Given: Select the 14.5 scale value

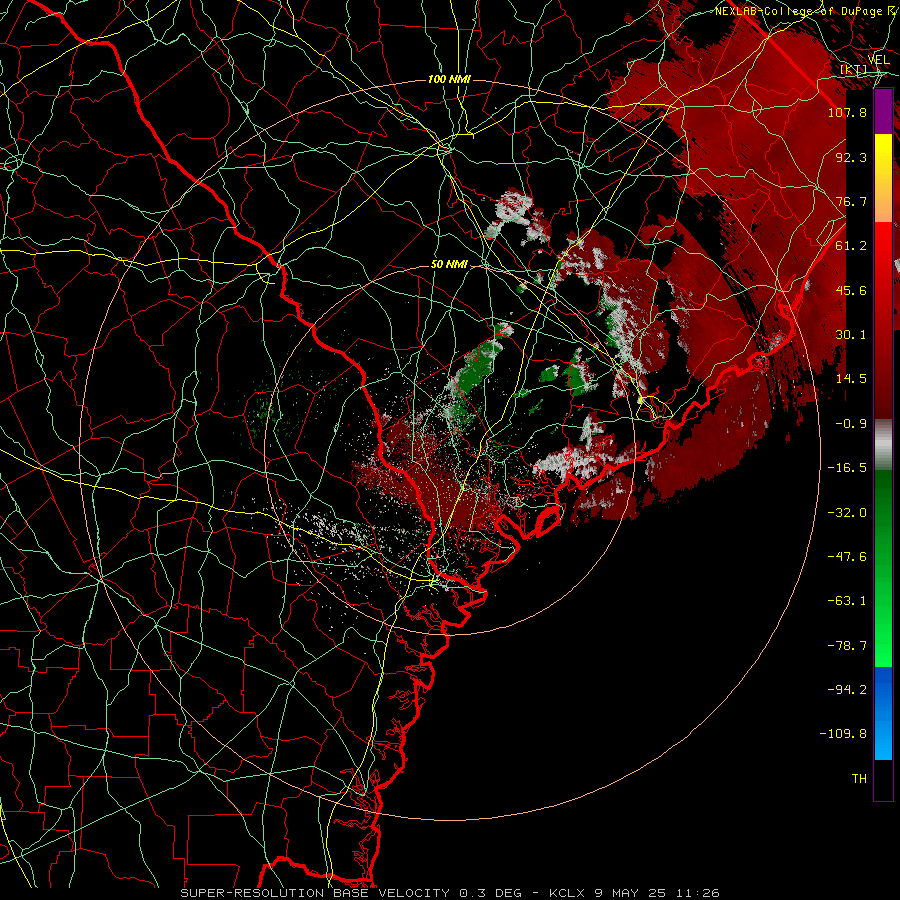Looking at the screenshot, I should coord(851,379).
